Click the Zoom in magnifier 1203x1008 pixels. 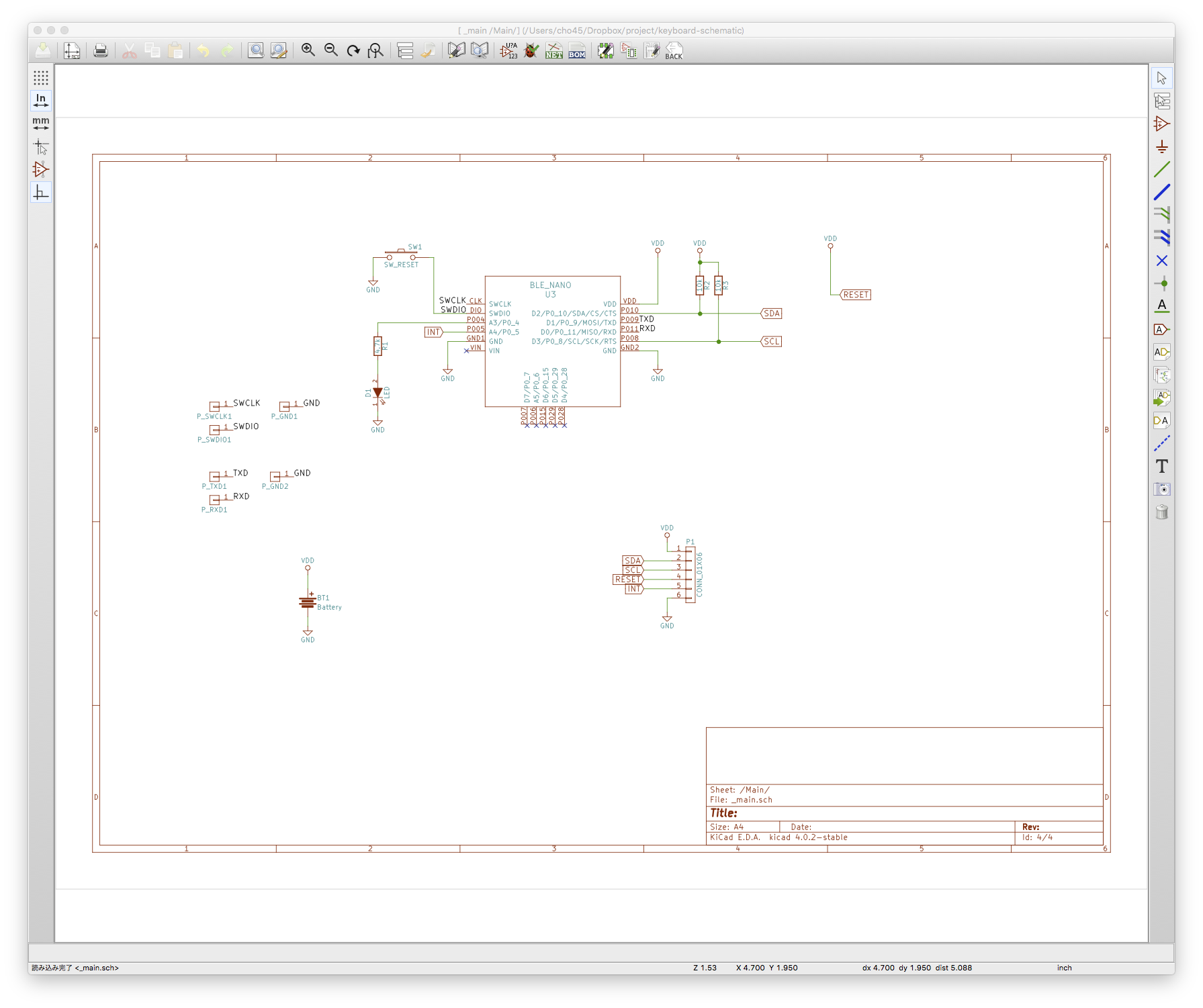(x=308, y=51)
